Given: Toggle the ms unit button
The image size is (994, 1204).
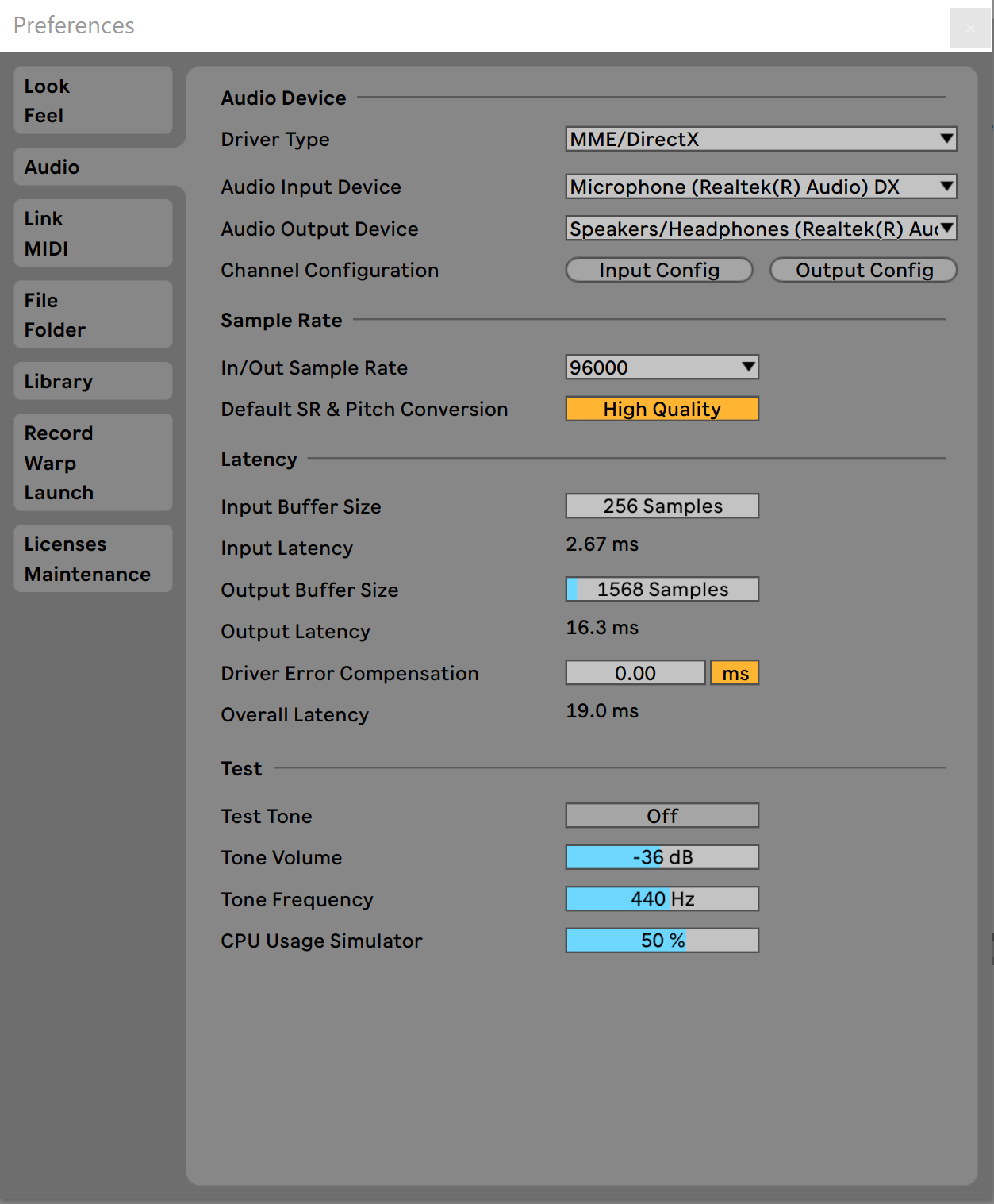Looking at the screenshot, I should pyautogui.click(x=735, y=673).
